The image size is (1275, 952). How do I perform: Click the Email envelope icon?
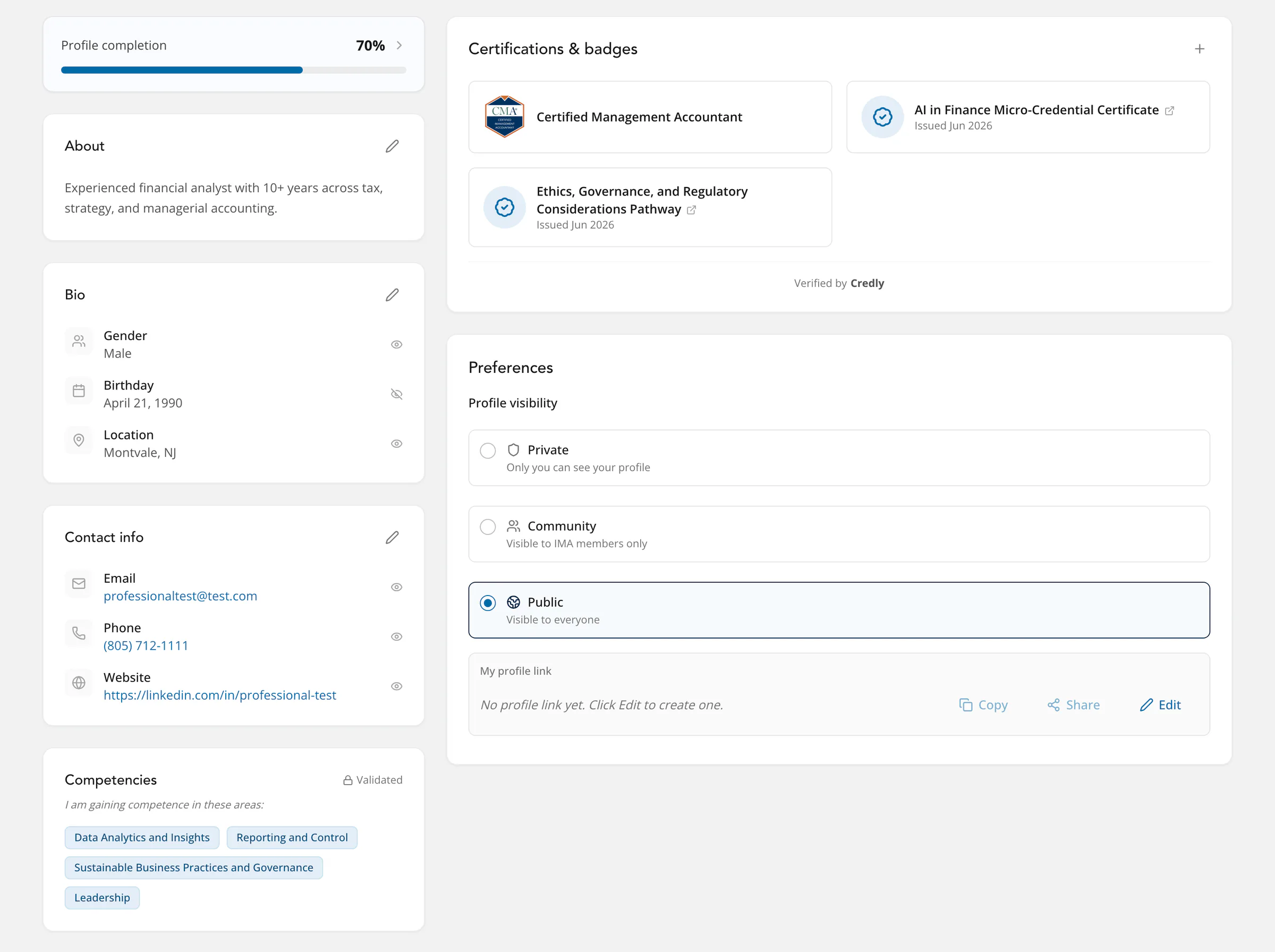click(79, 584)
